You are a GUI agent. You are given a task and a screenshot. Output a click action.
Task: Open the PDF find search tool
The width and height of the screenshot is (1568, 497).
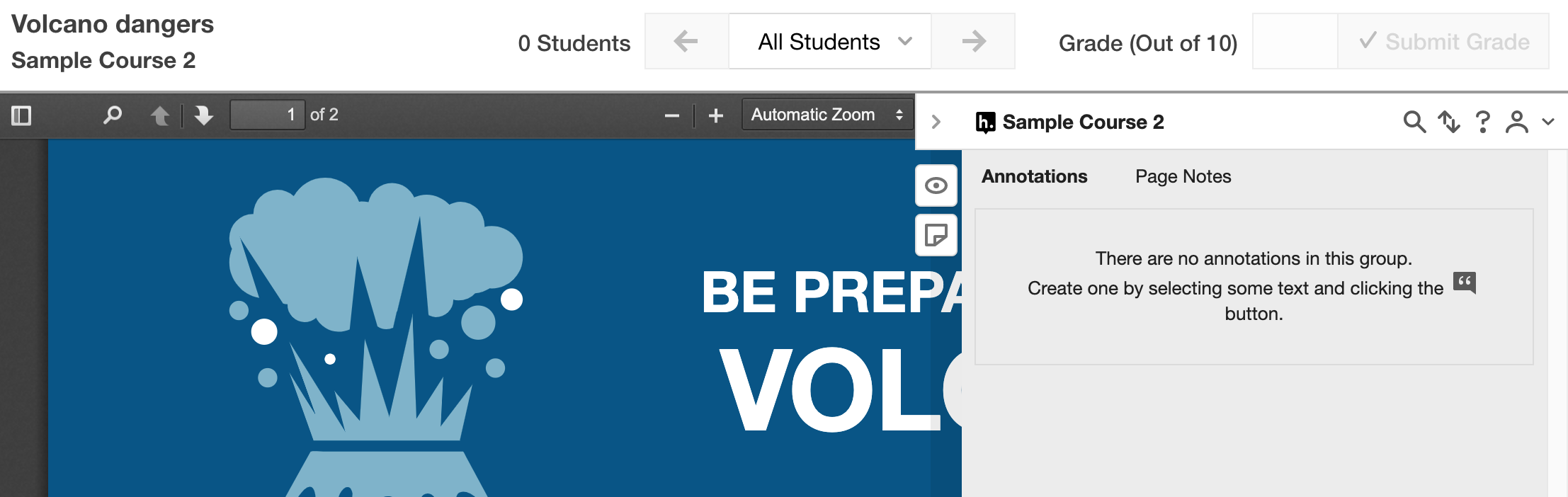[x=112, y=115]
